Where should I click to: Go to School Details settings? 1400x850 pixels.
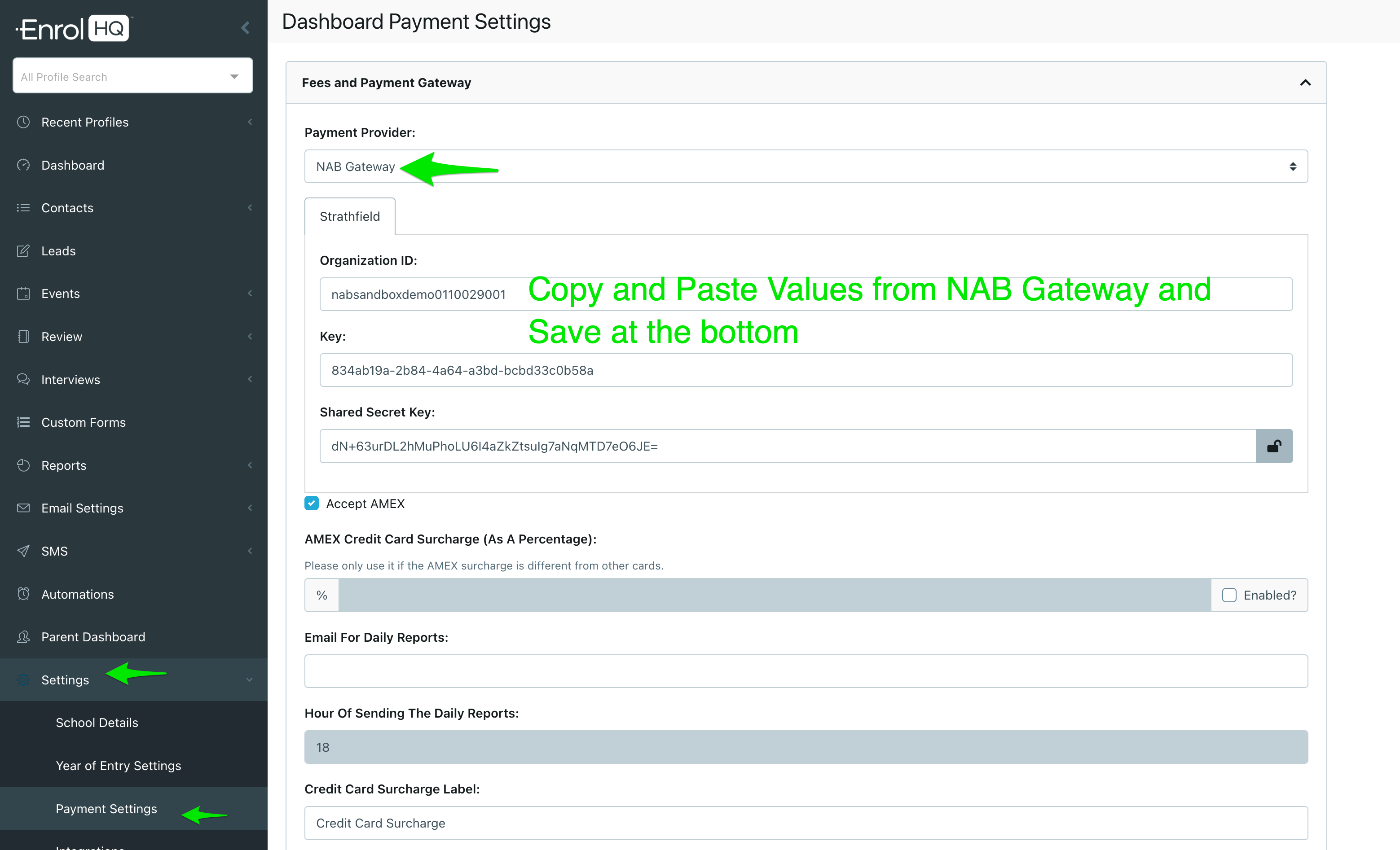click(97, 722)
